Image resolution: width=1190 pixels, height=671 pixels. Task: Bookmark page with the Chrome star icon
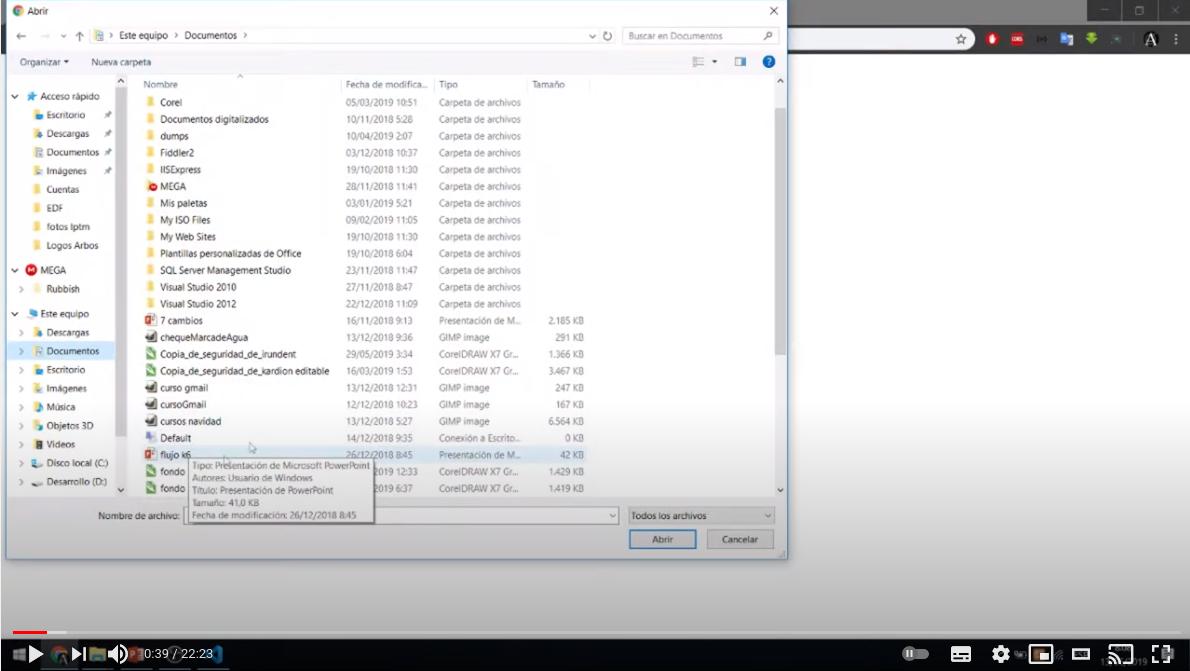(961, 39)
